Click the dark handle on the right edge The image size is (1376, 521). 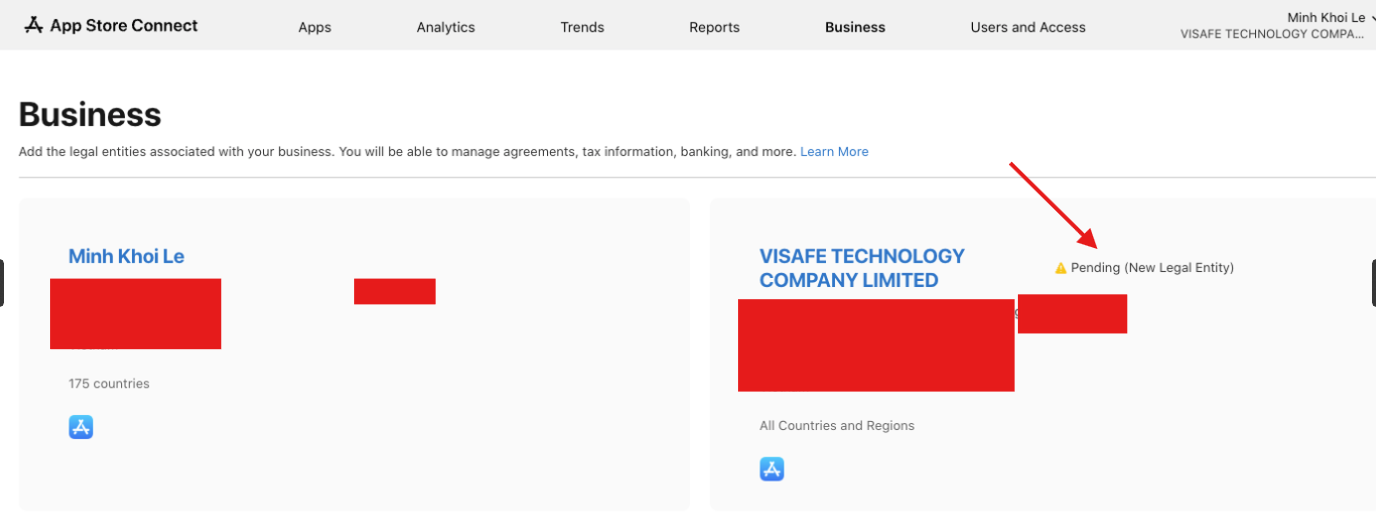click(x=1373, y=283)
